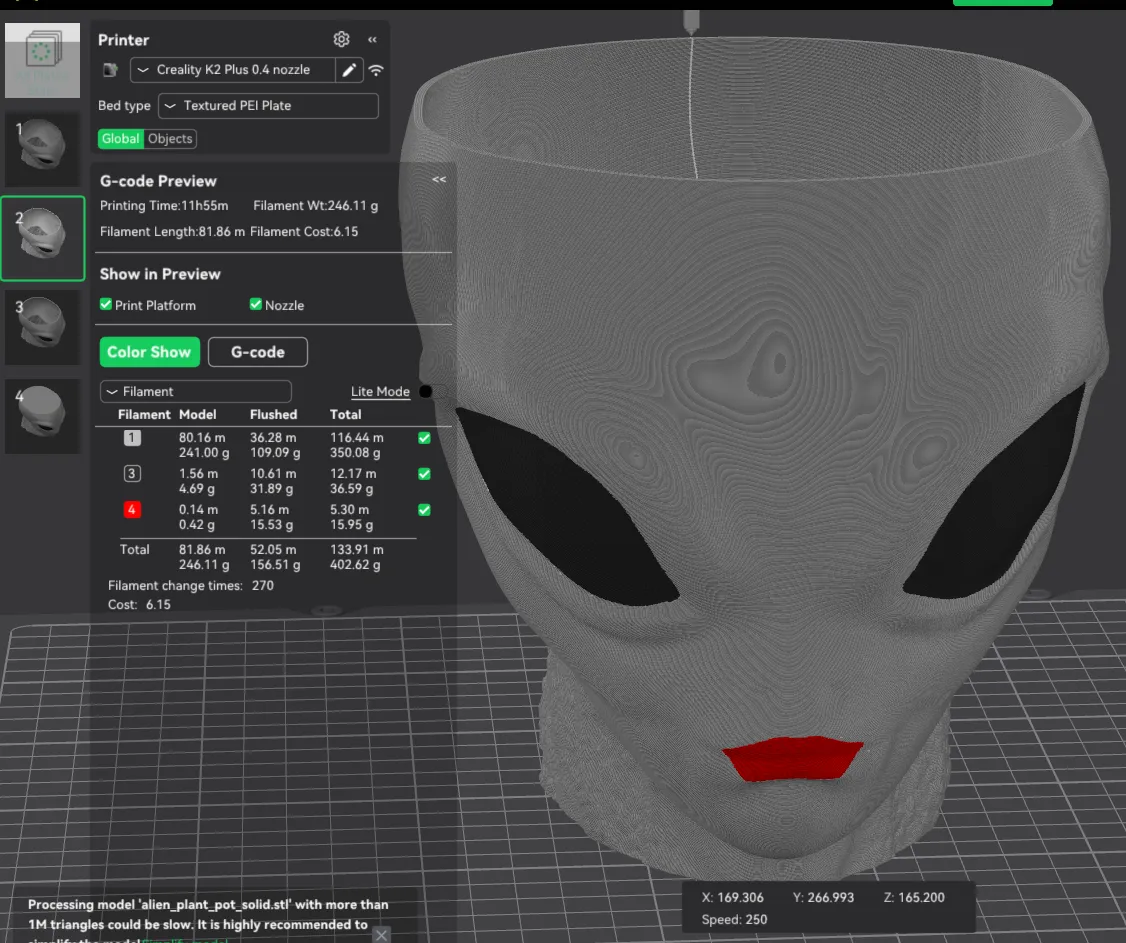Click the Color Show button
Screen dimensions: 1126x943
coord(149,352)
